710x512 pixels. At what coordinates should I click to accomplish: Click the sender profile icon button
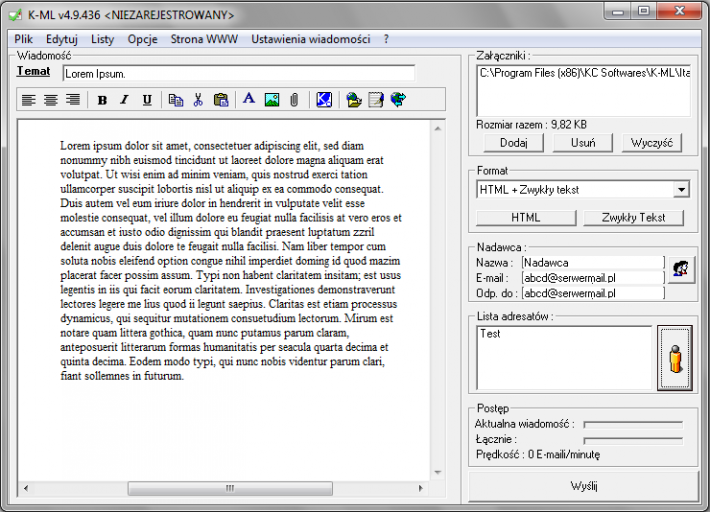[x=681, y=270]
